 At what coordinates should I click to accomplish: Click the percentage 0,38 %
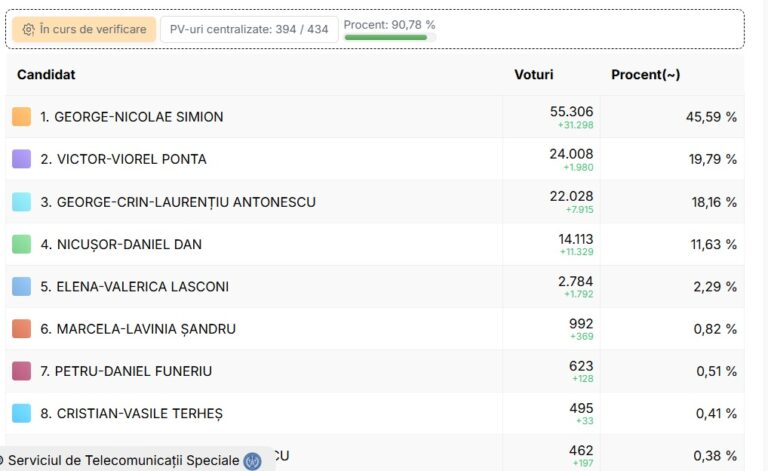pyautogui.click(x=715, y=456)
